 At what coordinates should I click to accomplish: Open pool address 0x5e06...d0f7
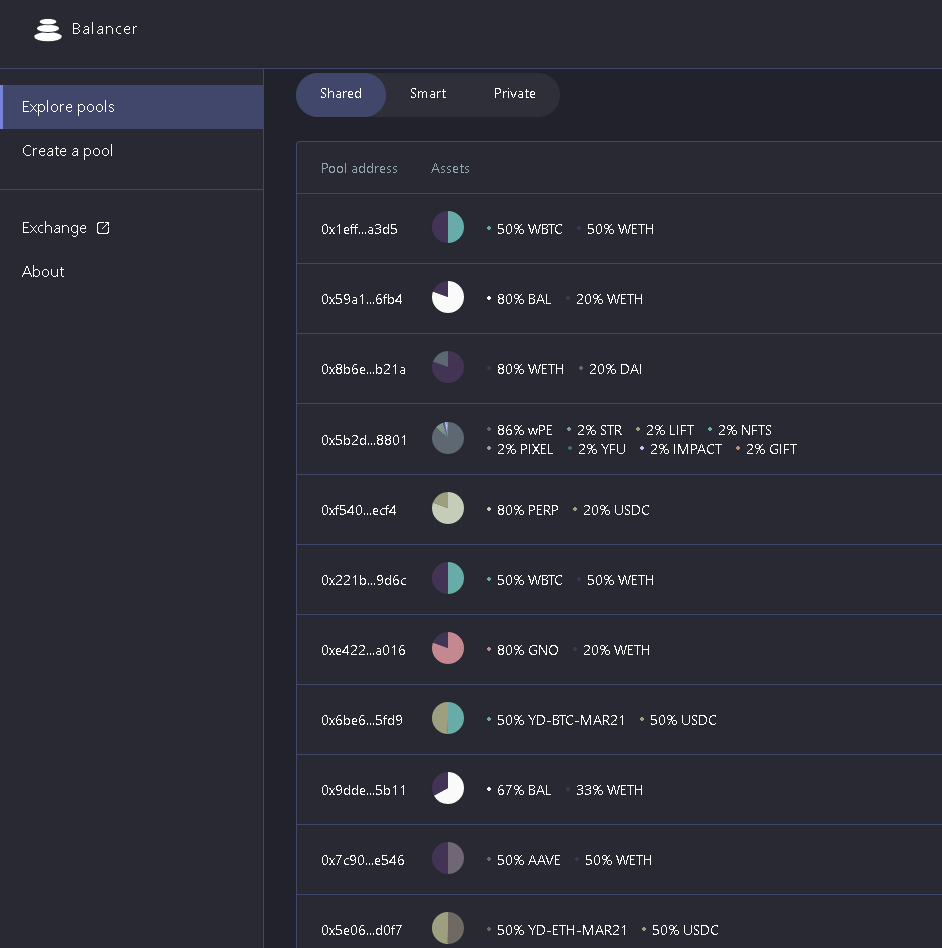tap(362, 931)
